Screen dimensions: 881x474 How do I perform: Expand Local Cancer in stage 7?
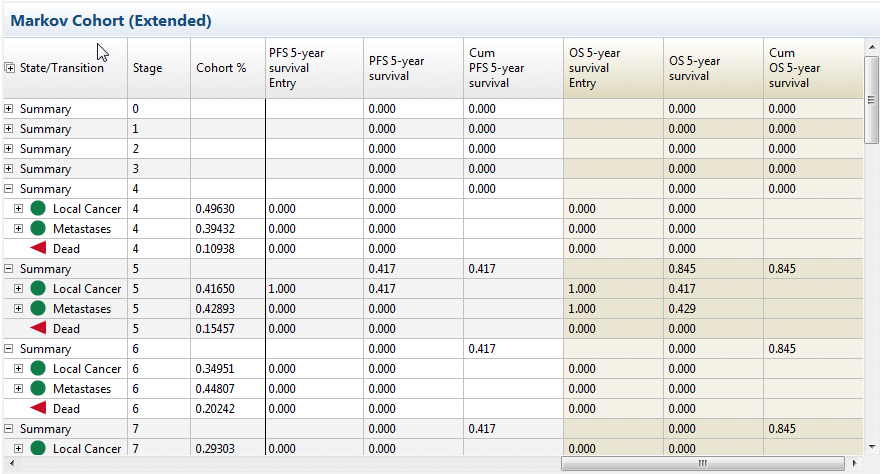pyautogui.click(x=19, y=448)
